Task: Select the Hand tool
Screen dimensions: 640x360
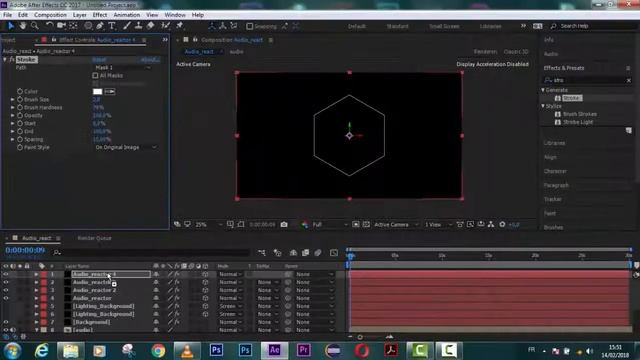Action: coord(23,26)
